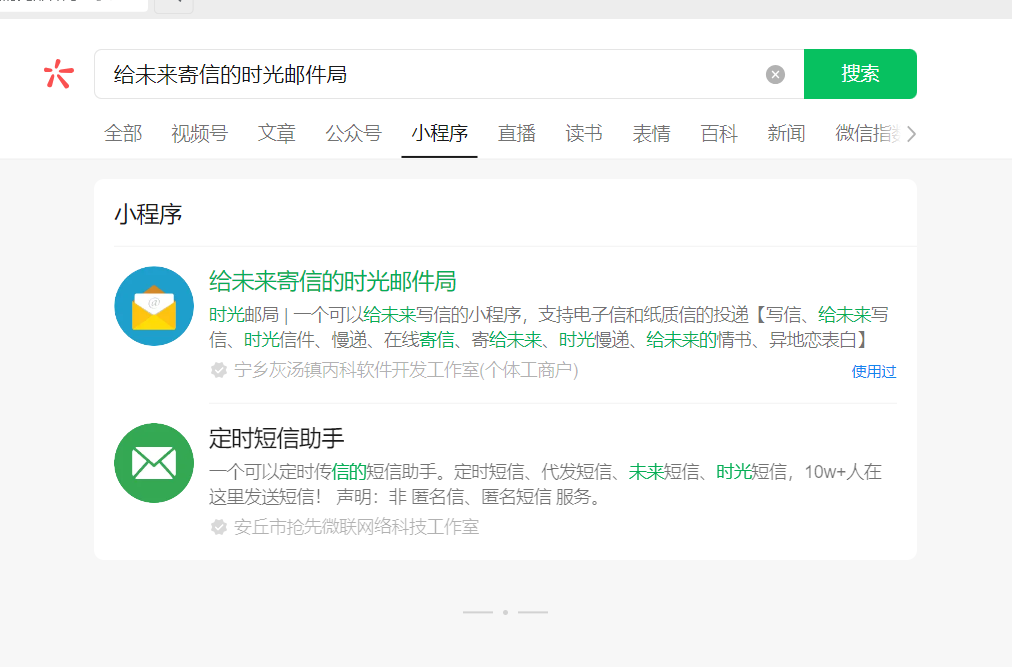This screenshot has width=1012, height=667.
Task: Open the 定时短信助手 result title
Action: [x=276, y=438]
